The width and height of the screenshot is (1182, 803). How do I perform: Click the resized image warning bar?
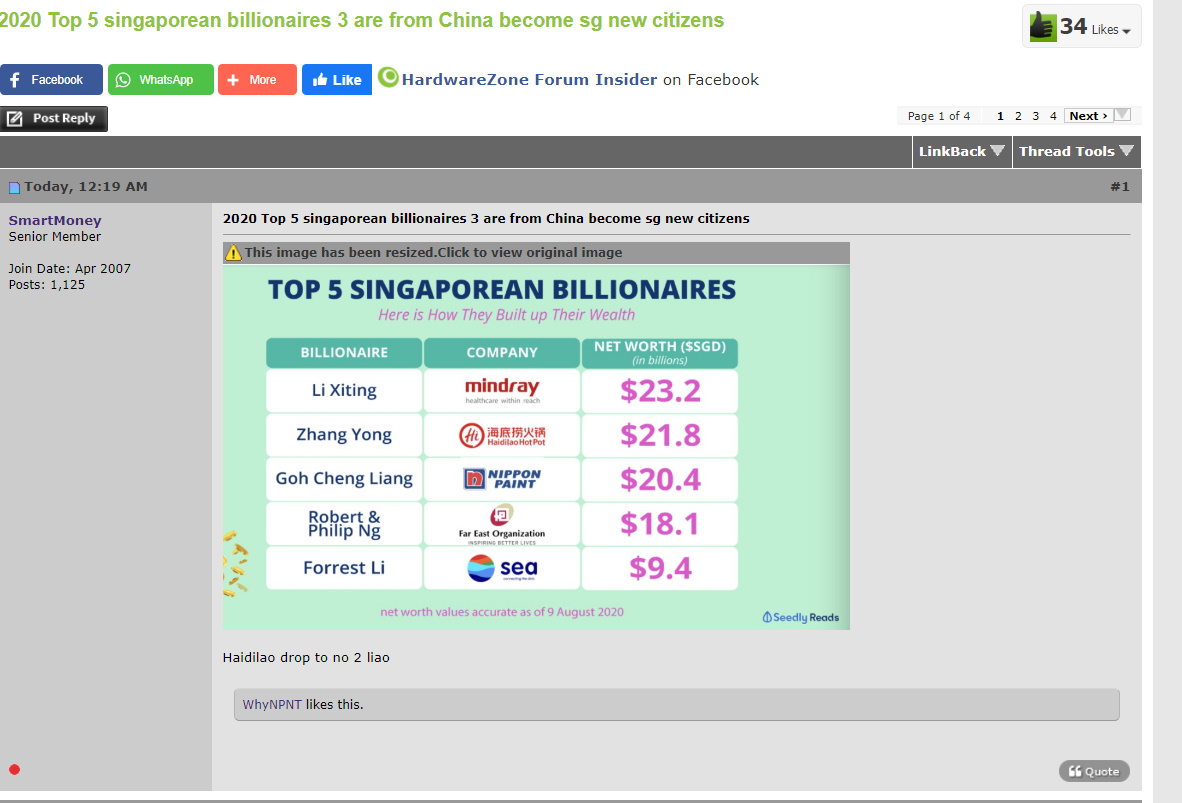point(536,253)
